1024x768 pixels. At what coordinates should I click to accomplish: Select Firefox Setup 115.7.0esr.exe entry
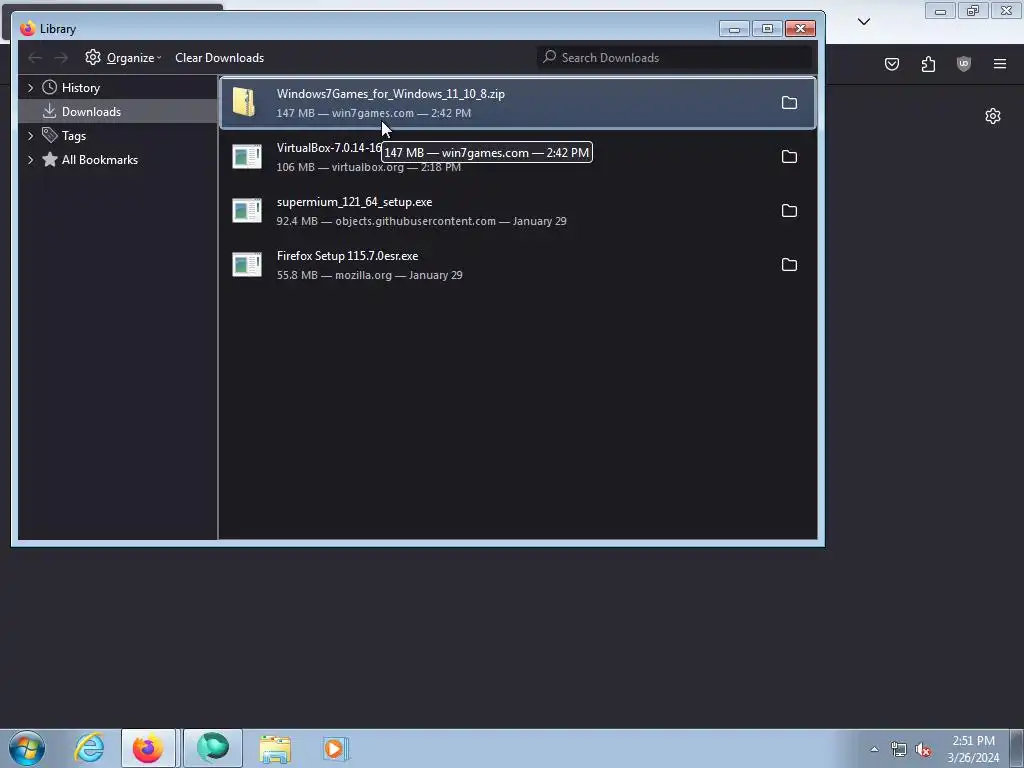[x=518, y=264]
